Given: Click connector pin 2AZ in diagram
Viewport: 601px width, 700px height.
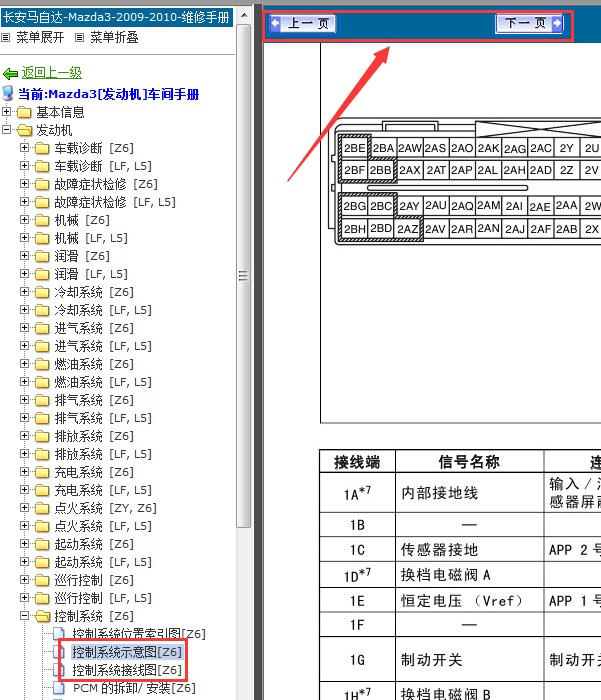Looking at the screenshot, I should tap(408, 229).
